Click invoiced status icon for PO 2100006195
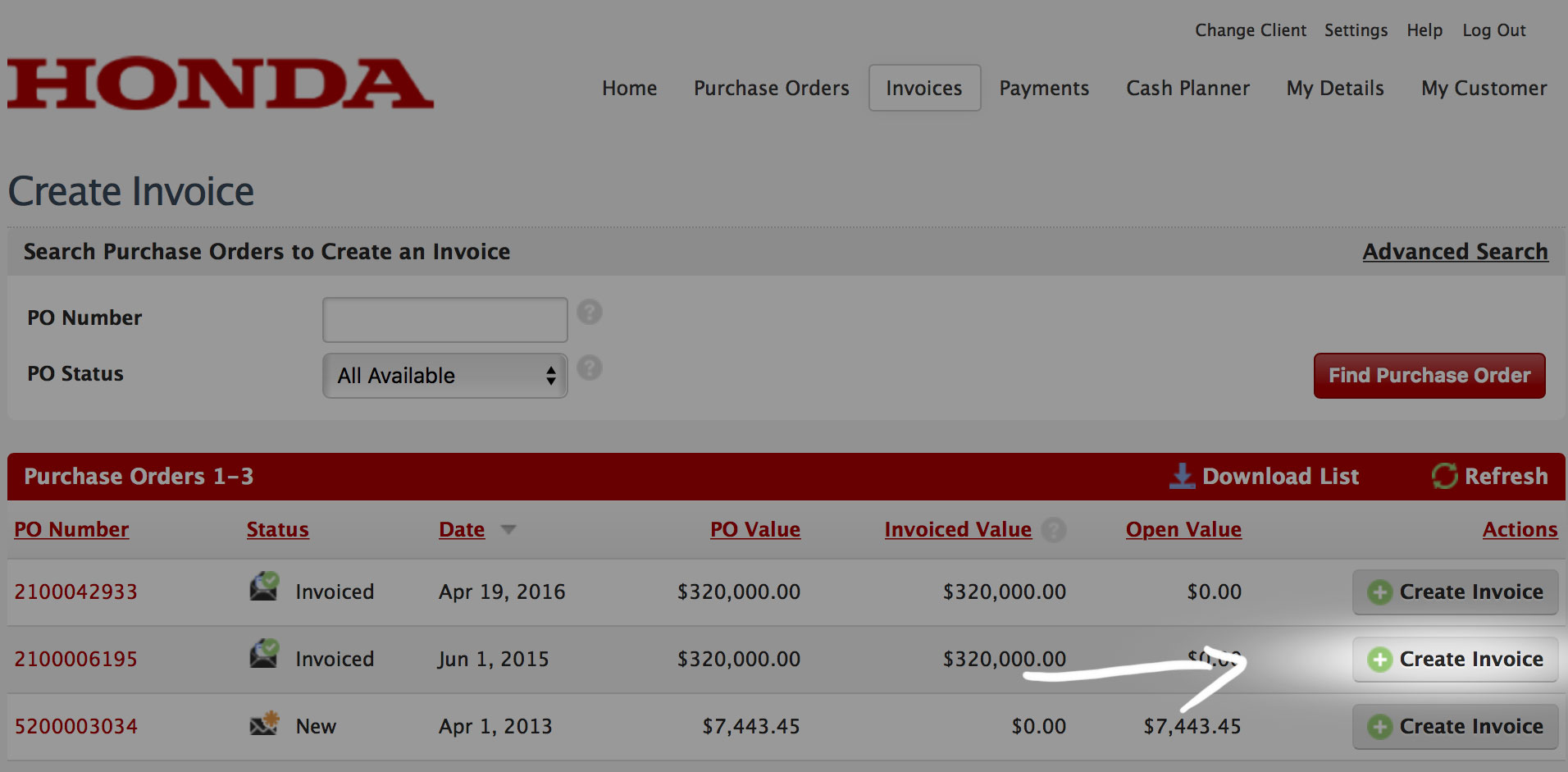The width and height of the screenshot is (1568, 772). tap(264, 654)
